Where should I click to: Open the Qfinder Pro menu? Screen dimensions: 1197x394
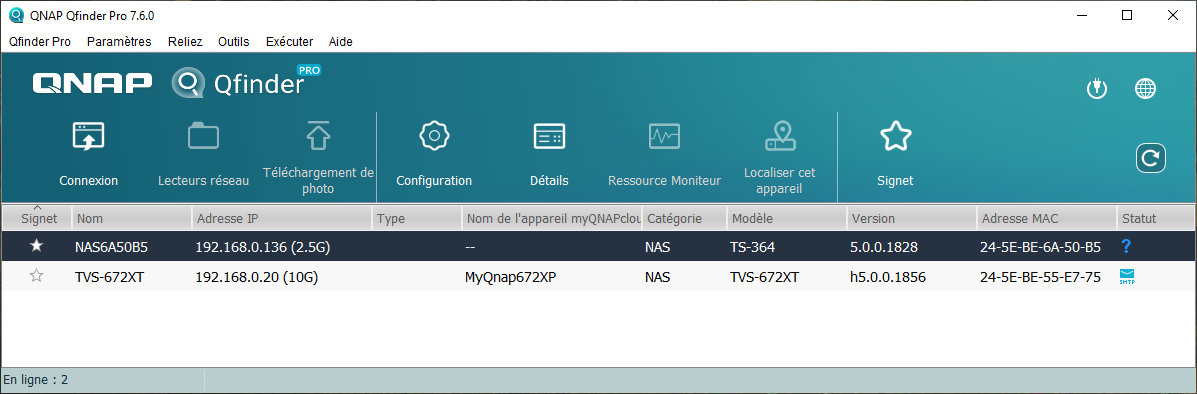tap(40, 41)
